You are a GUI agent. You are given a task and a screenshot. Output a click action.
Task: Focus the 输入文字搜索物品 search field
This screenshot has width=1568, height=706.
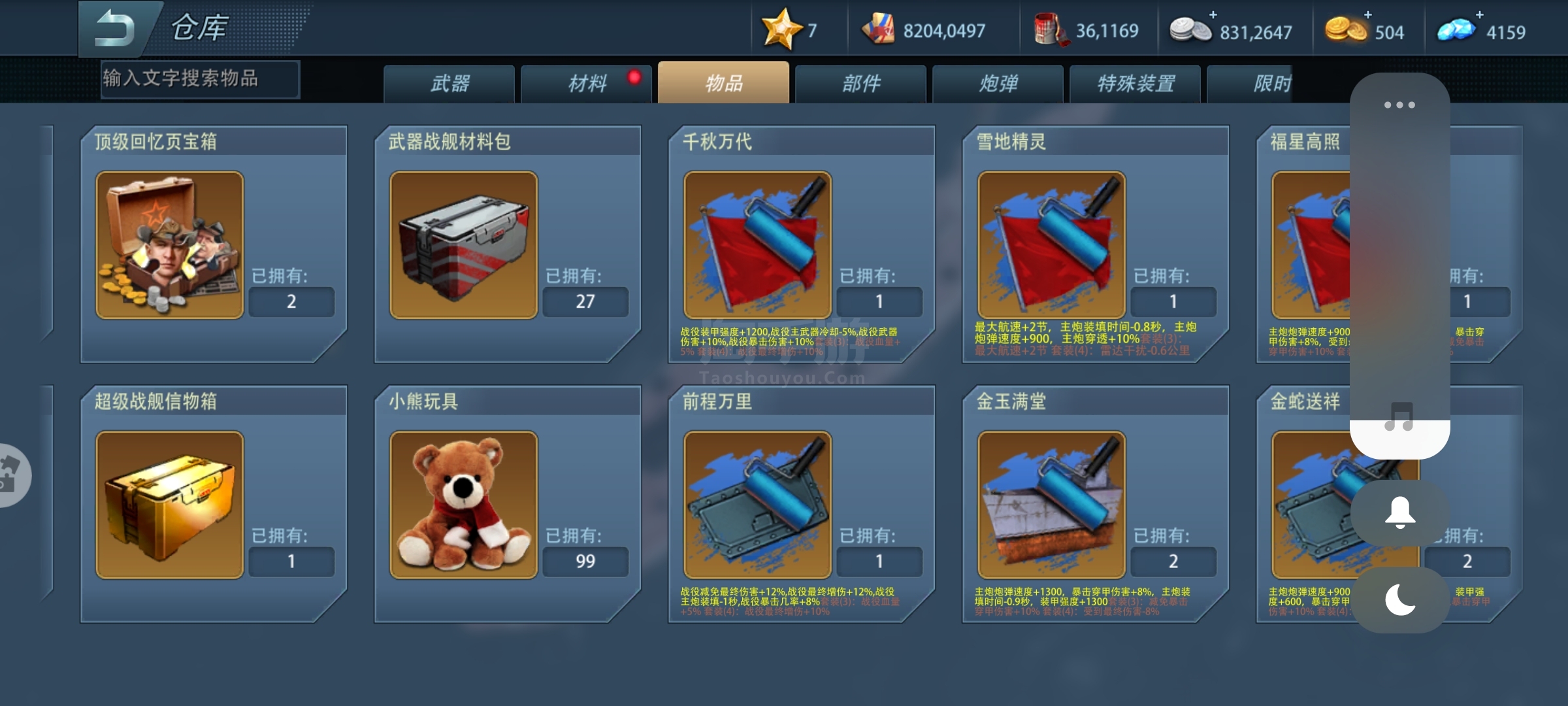201,80
